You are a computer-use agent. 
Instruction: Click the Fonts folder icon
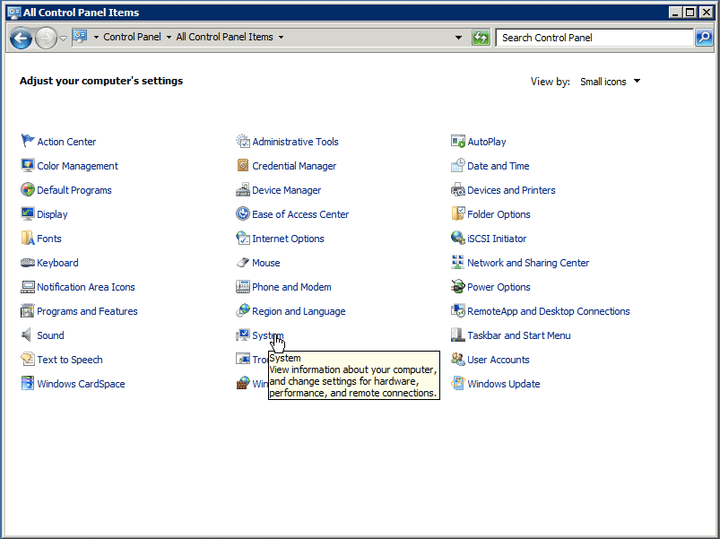coord(28,239)
